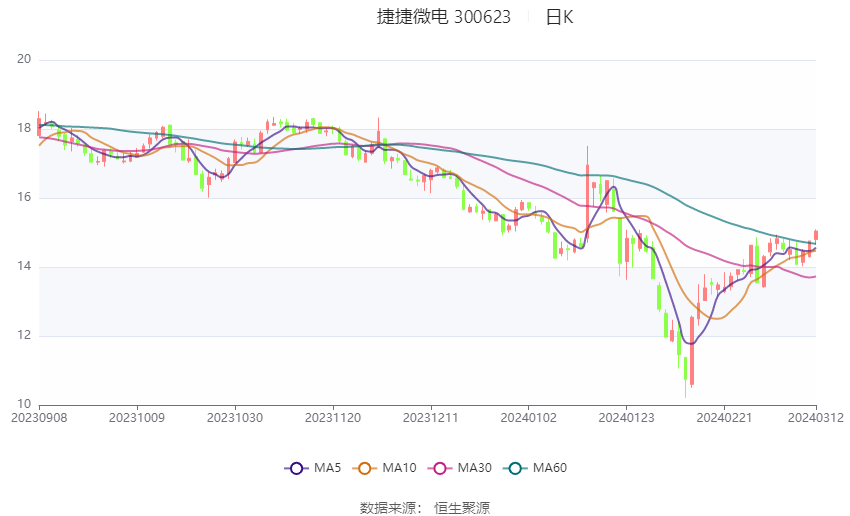Click the 14 price axis label
This screenshot has height=516, width=850.
click(x=24, y=266)
